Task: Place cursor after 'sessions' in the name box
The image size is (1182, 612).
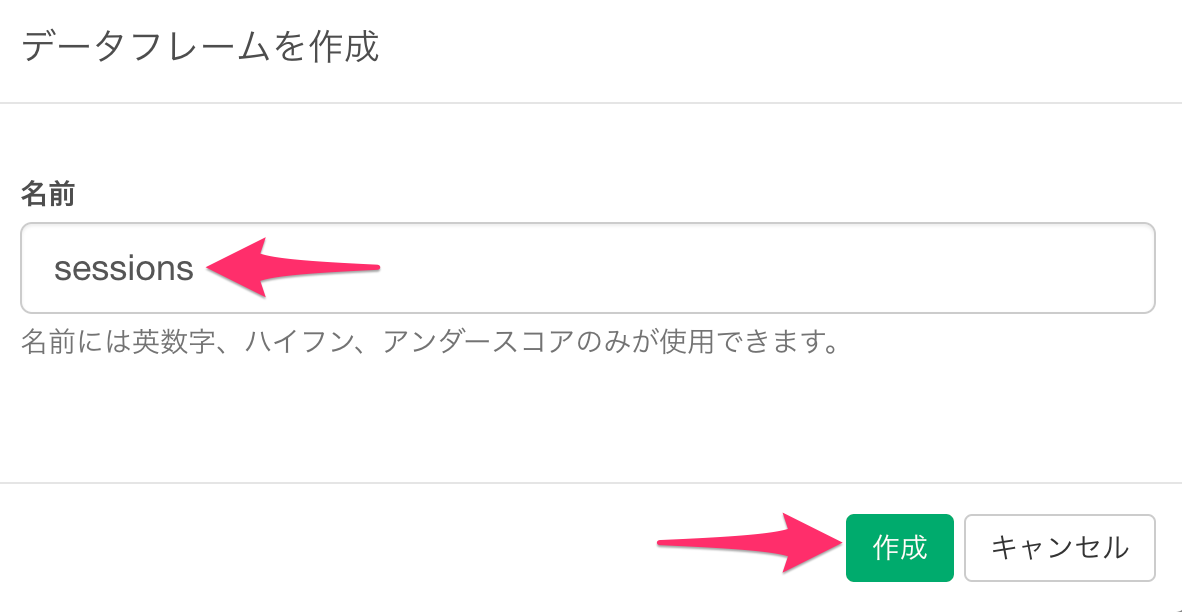Action: click(198, 268)
